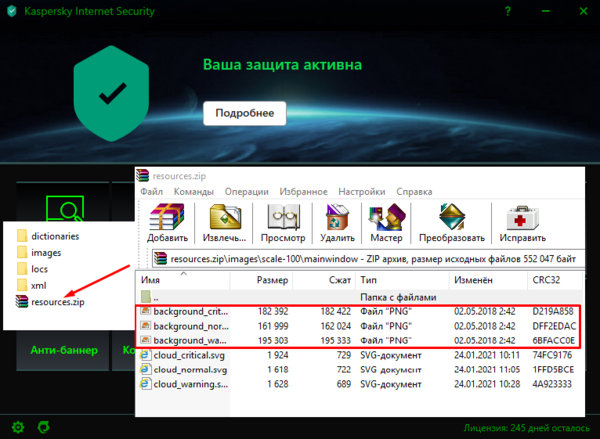Click the Удалить toolbar icon
The image size is (600, 439).
coord(337,217)
